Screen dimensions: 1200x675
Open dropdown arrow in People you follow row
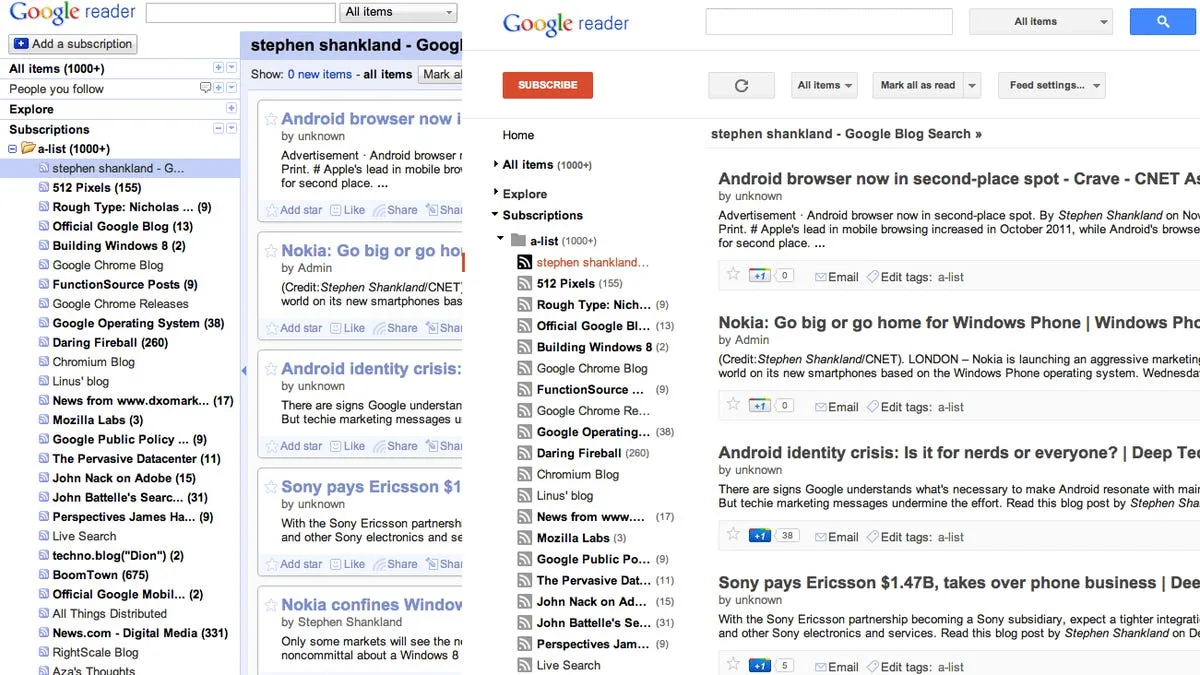[231, 88]
